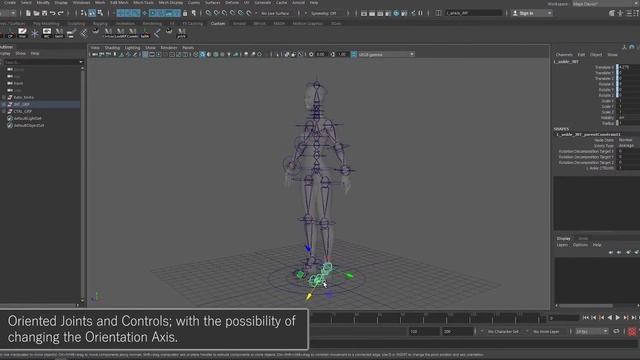
Task: Open the Sign In dropdown
Action: 532,13
